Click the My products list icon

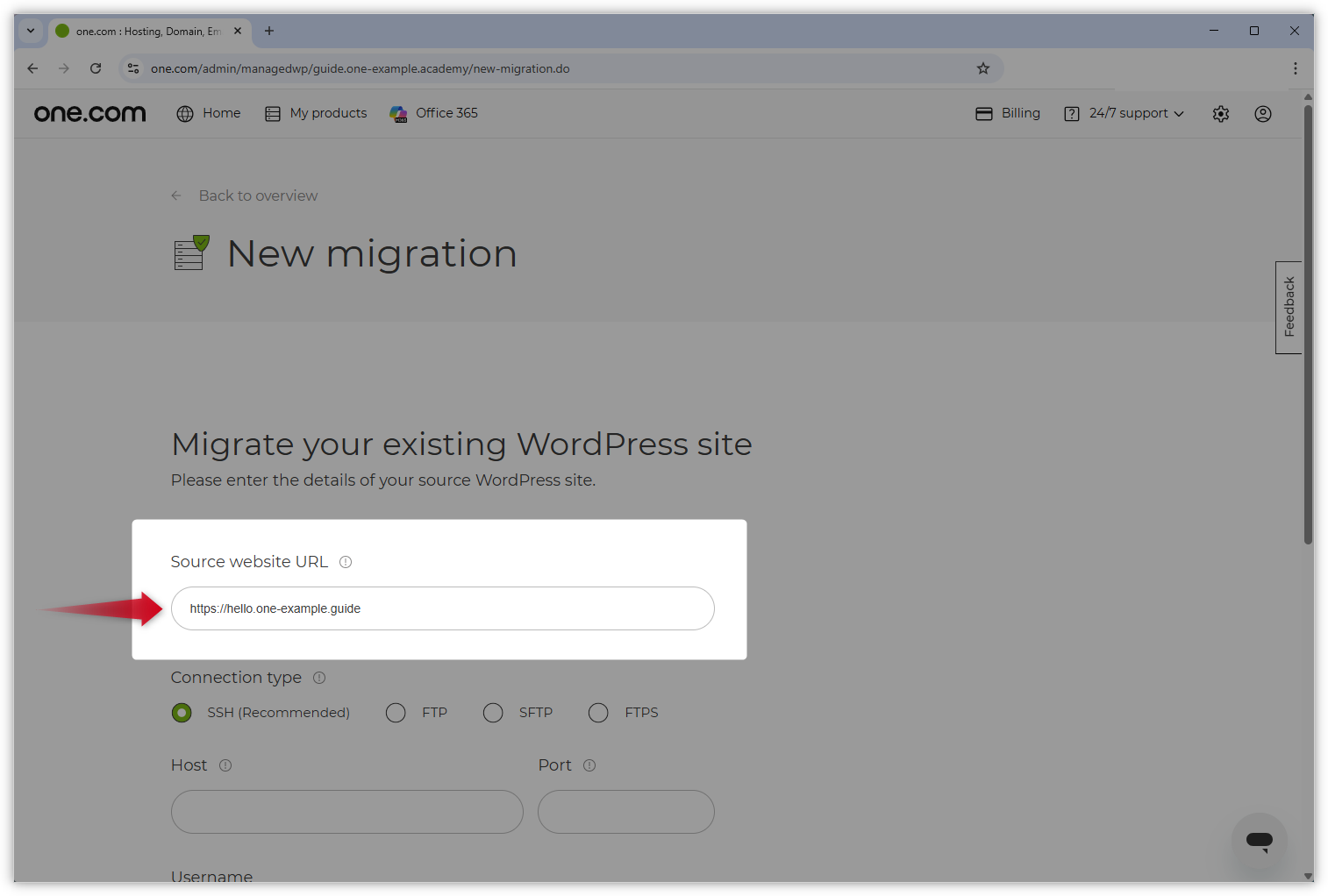[273, 114]
